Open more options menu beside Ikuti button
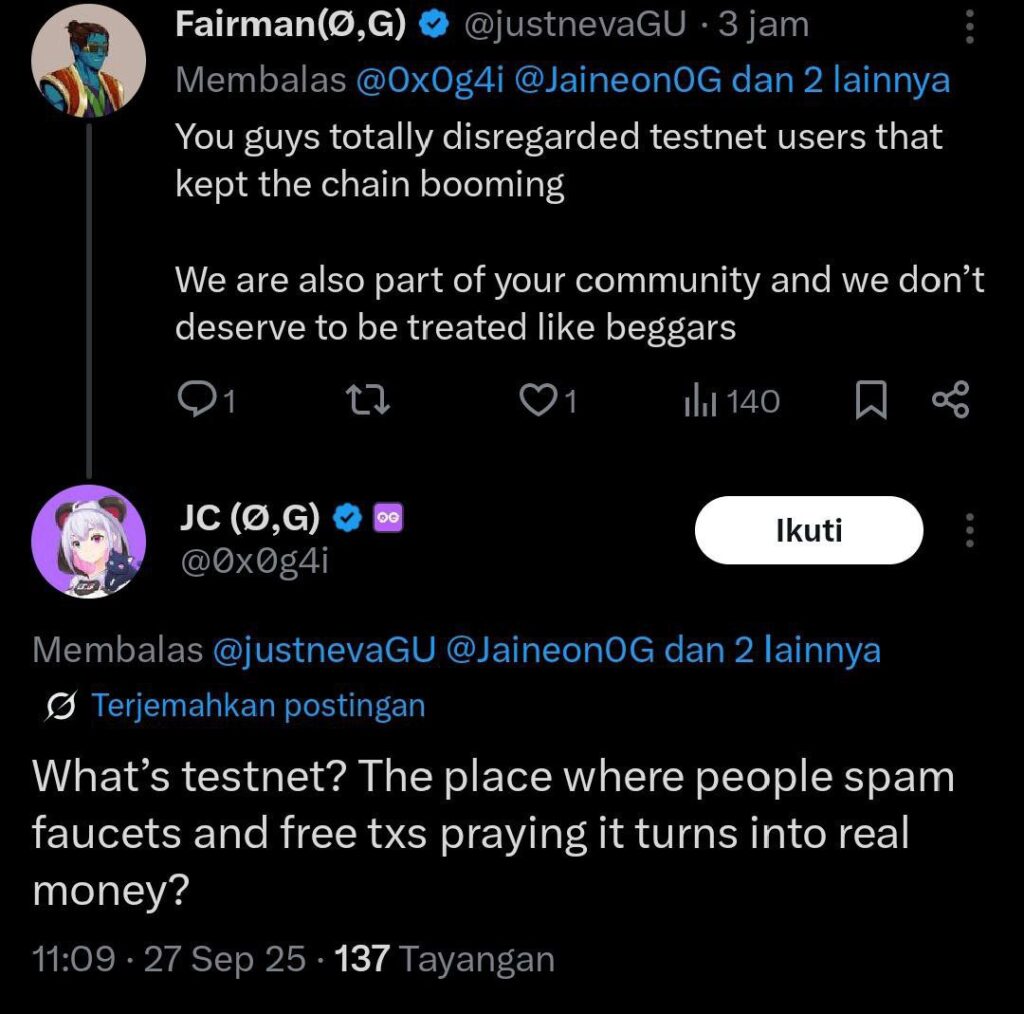The width and height of the screenshot is (1024, 1014). (968, 530)
